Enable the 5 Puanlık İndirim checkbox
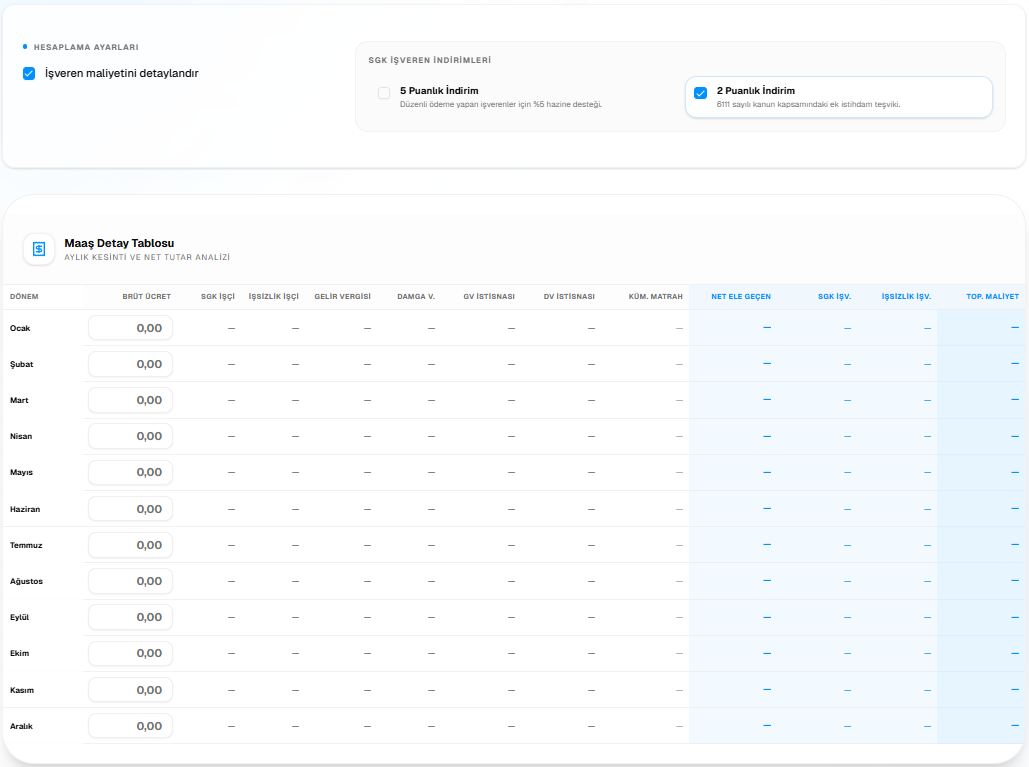The width and height of the screenshot is (1029, 767). click(x=384, y=93)
